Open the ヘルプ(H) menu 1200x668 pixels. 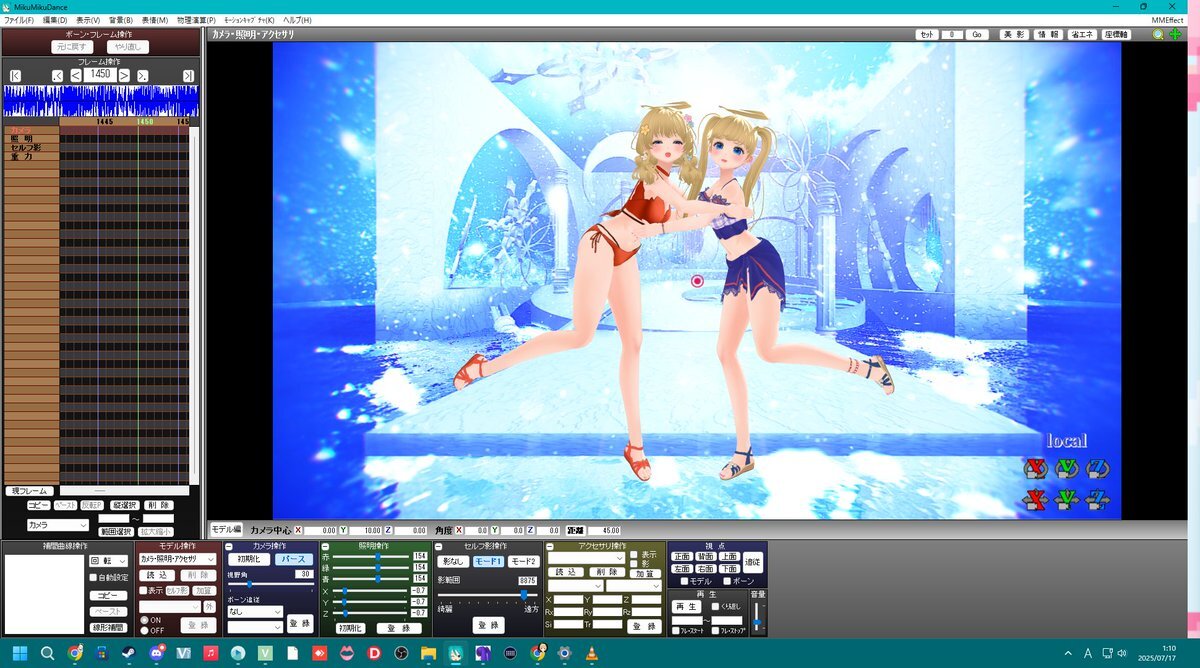point(297,20)
